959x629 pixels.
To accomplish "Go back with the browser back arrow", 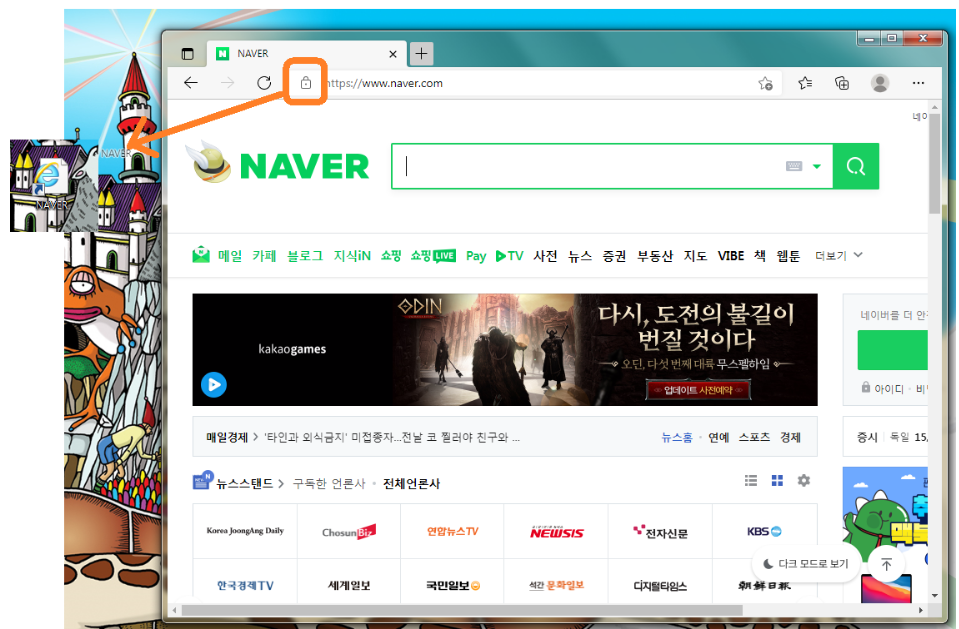I will pos(191,83).
